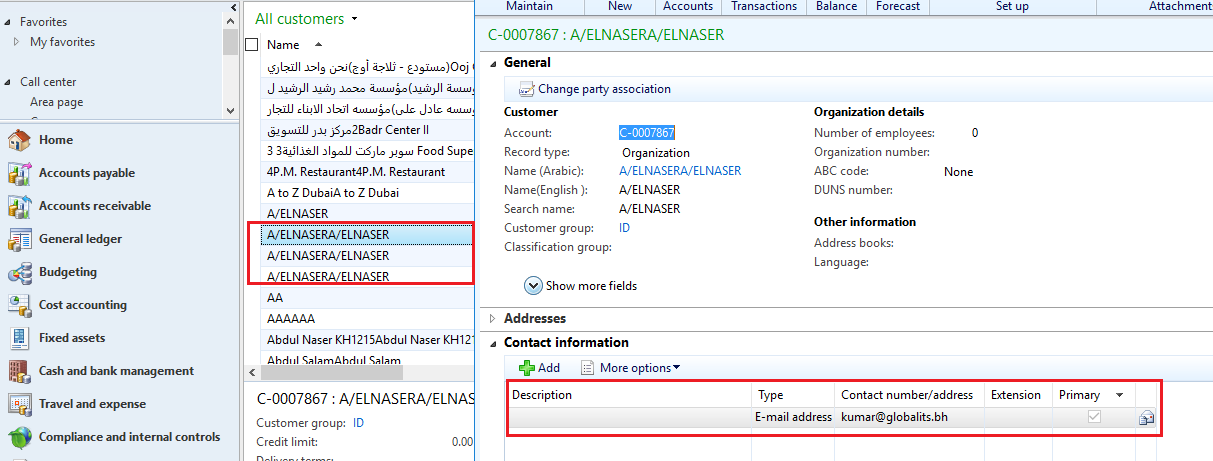Open the Budgeting module icon
The image size is (1213, 461).
tap(19, 273)
